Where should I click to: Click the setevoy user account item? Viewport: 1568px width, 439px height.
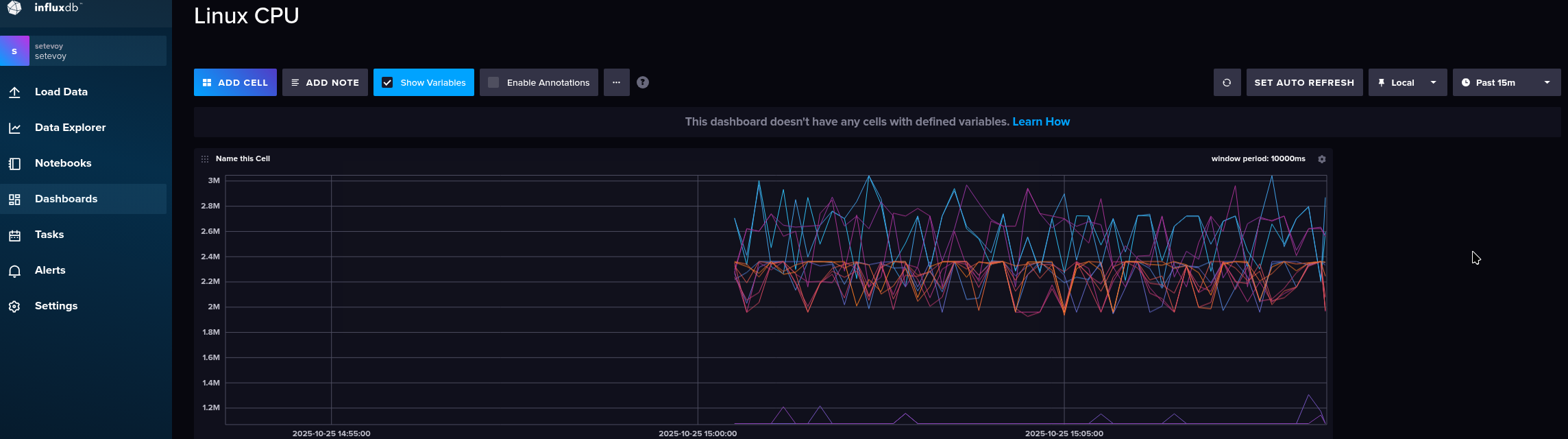[x=83, y=51]
